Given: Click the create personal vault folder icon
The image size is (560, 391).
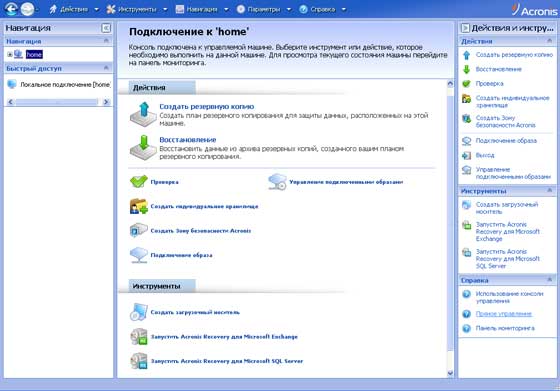Looking at the screenshot, I should (139, 206).
